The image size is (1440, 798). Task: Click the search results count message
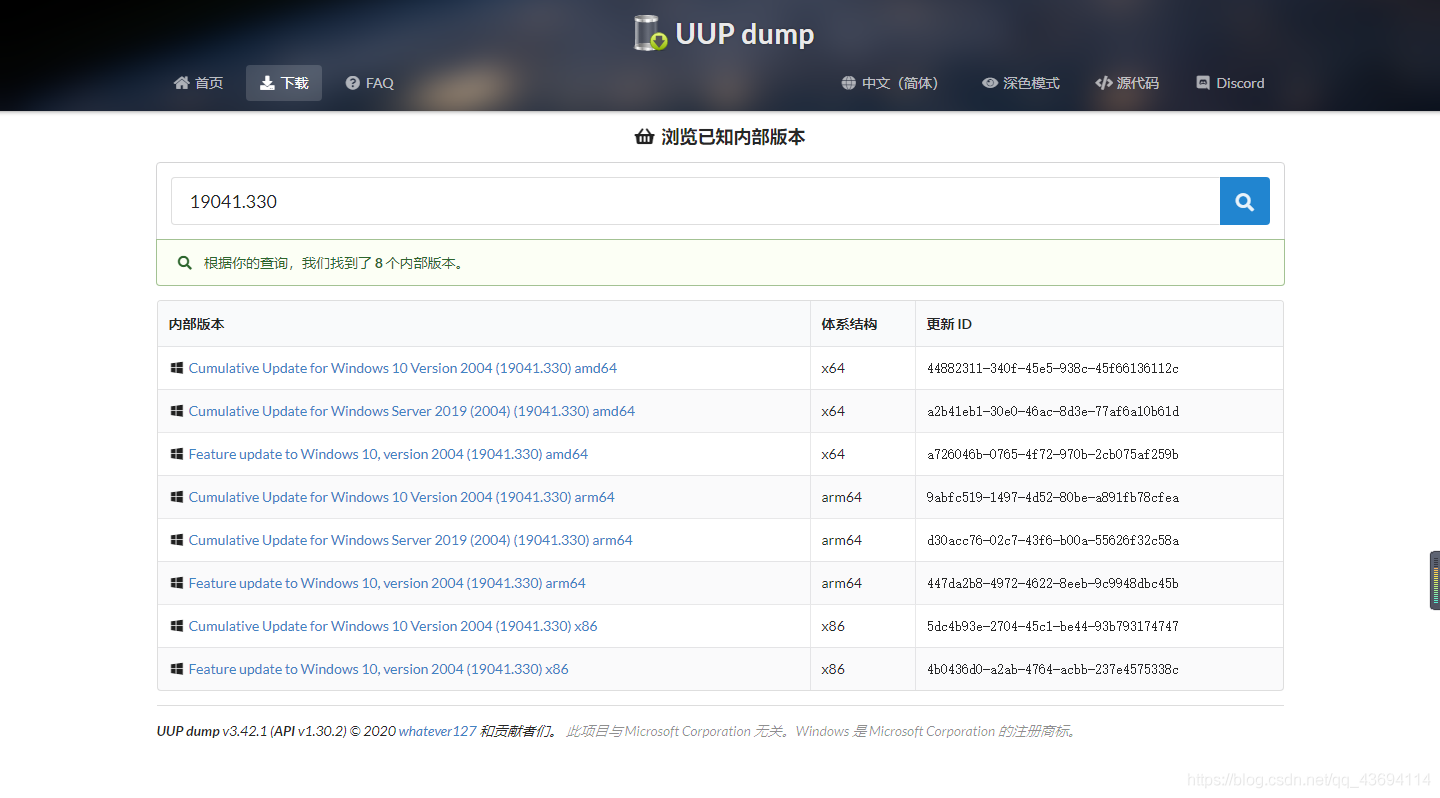click(x=720, y=263)
